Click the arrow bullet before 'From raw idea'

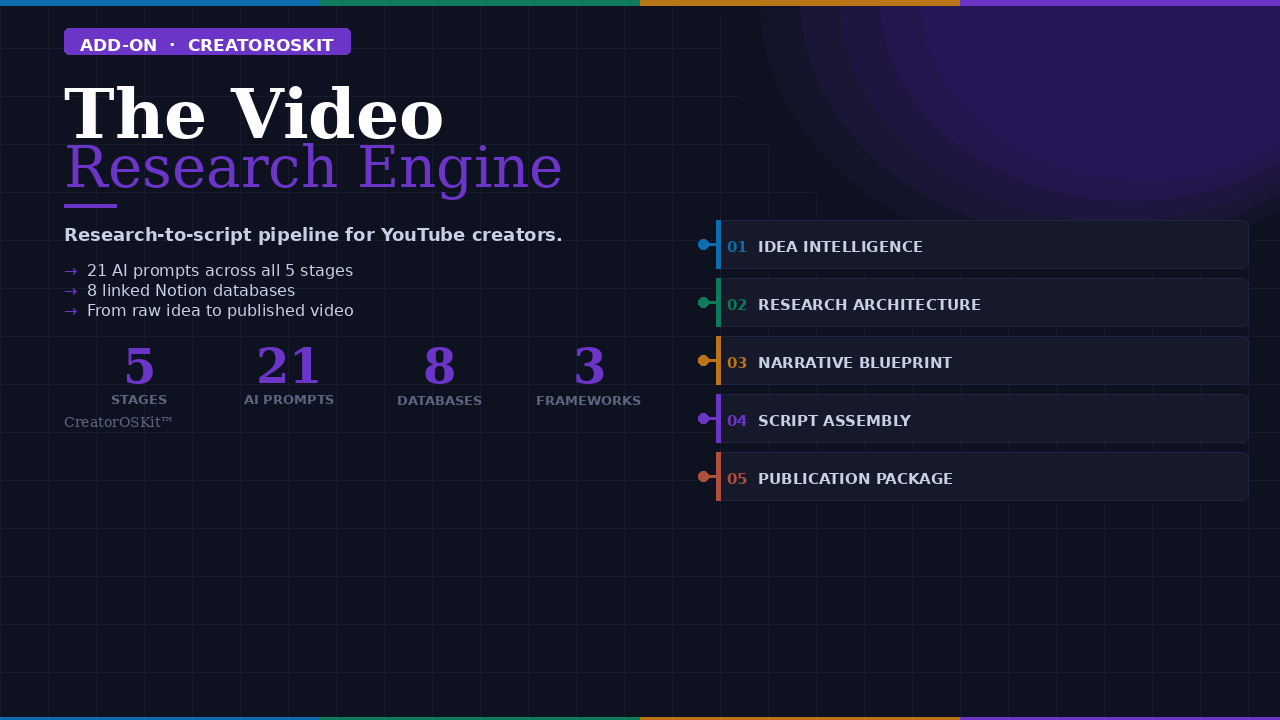coord(71,311)
